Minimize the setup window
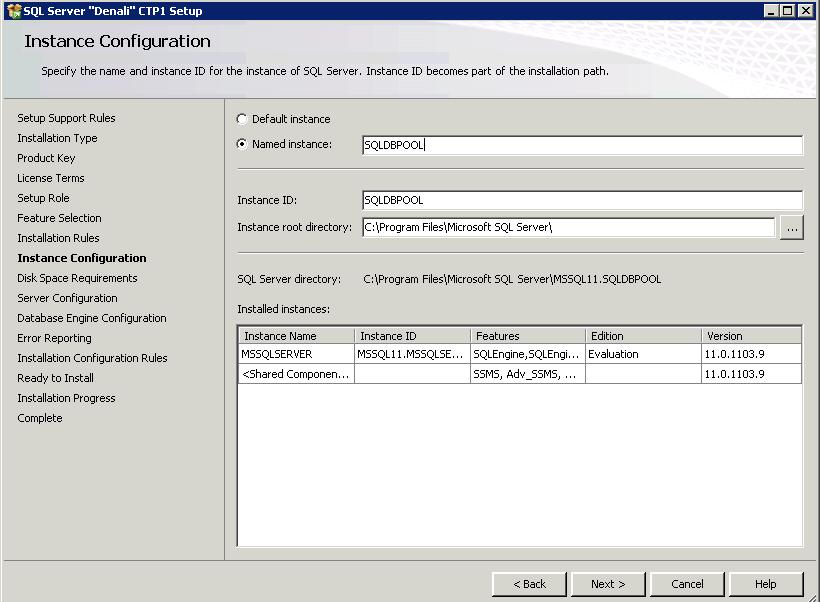This screenshot has height=602, width=820. pyautogui.click(x=773, y=11)
